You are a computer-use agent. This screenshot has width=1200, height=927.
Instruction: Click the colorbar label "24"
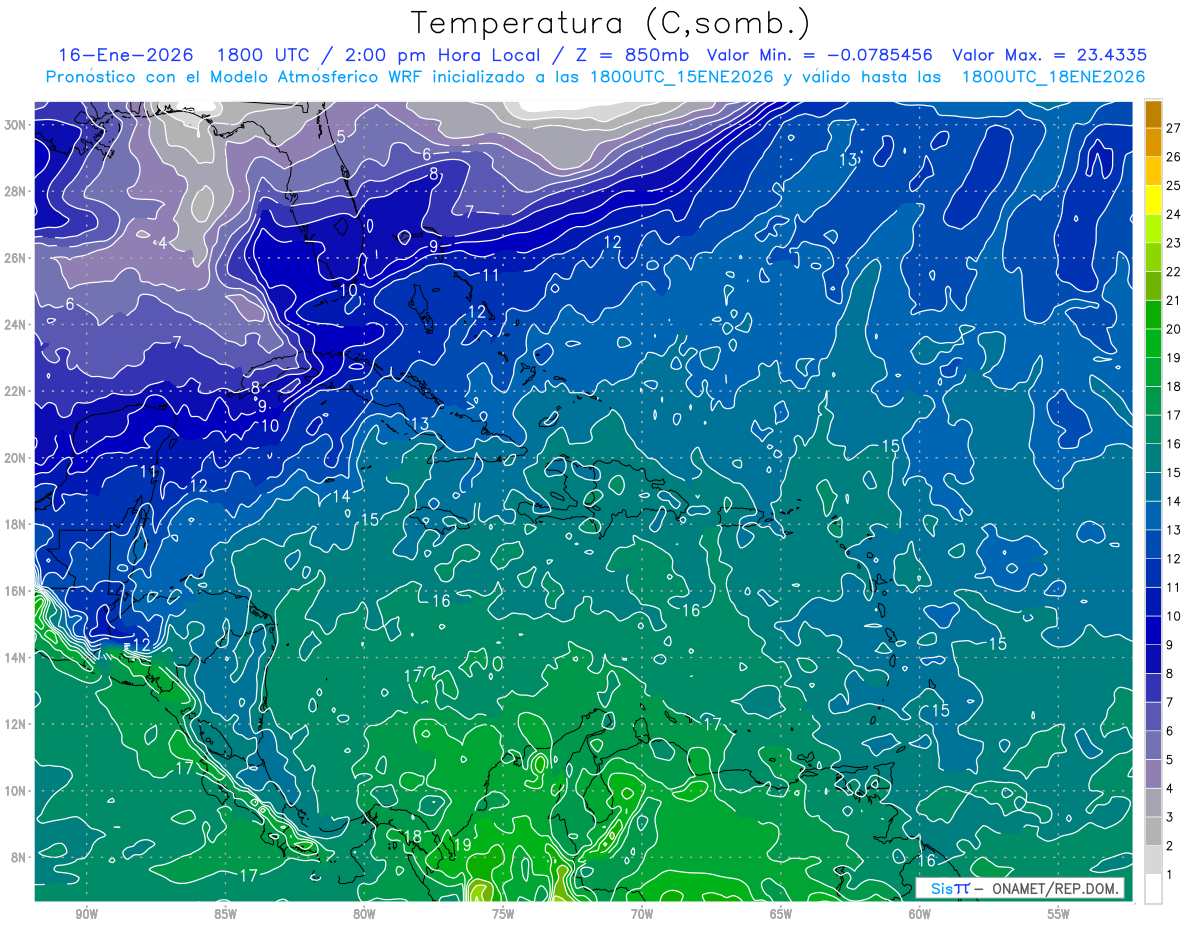tap(1174, 214)
